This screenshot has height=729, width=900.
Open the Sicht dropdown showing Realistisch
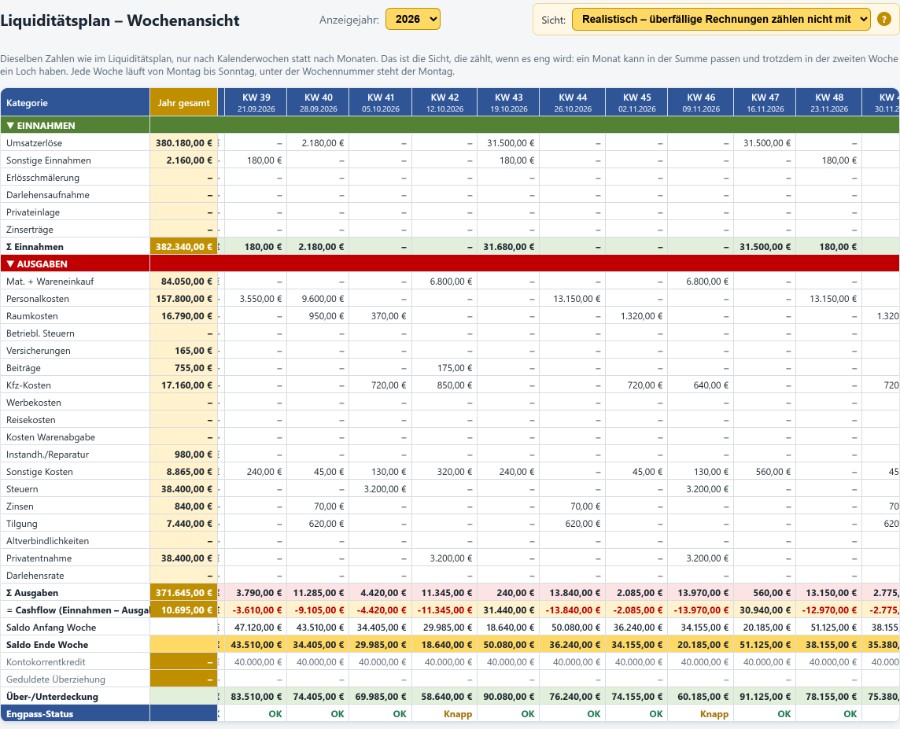pos(721,20)
